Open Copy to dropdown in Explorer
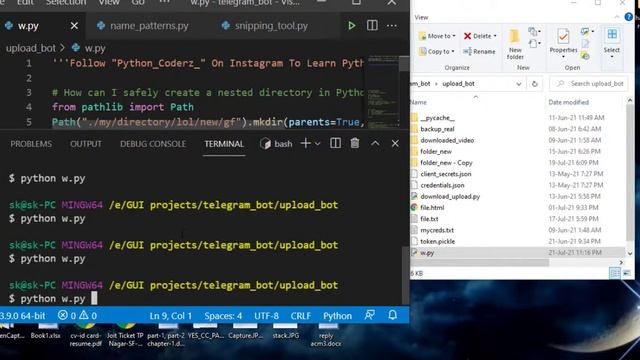 coord(436,51)
